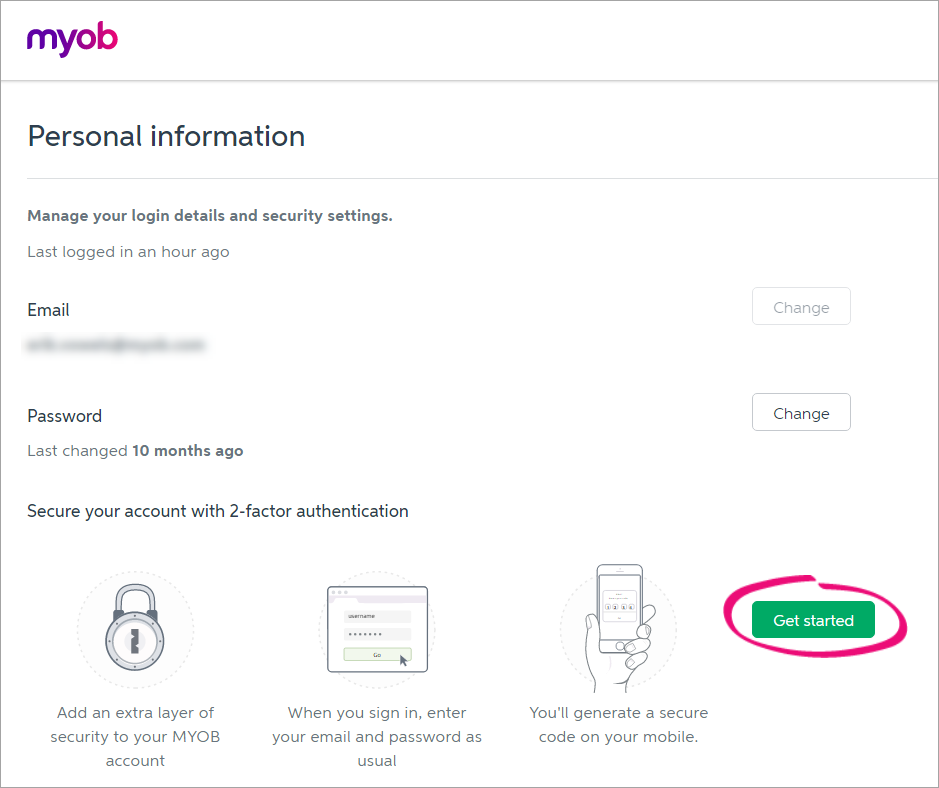Viewport: 939px width, 788px height.
Task: Click the MYOB logo
Action: [72, 39]
